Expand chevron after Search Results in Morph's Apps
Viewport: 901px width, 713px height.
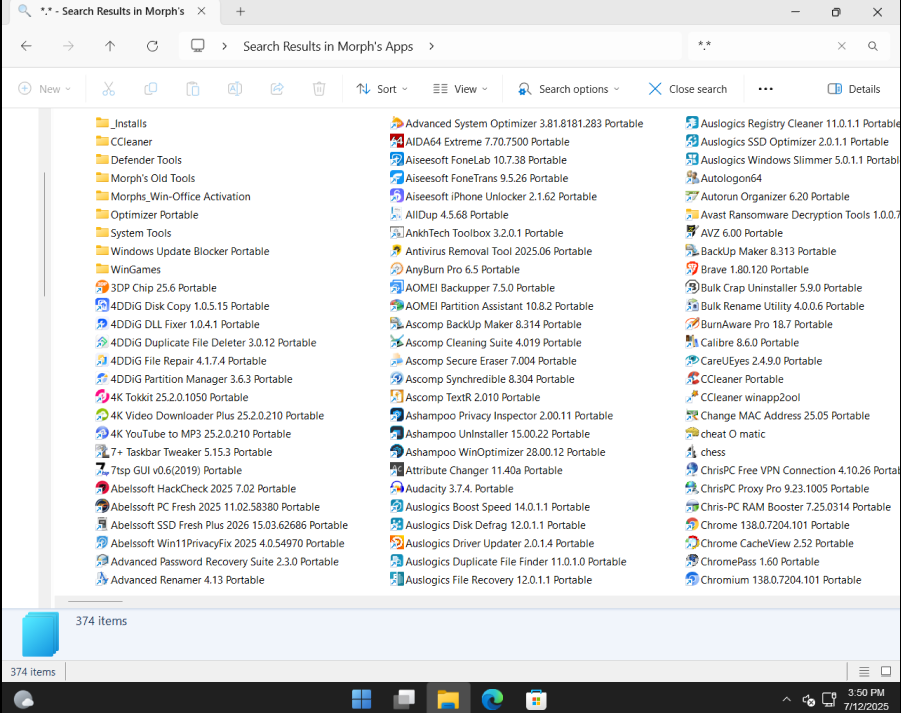coord(432,46)
